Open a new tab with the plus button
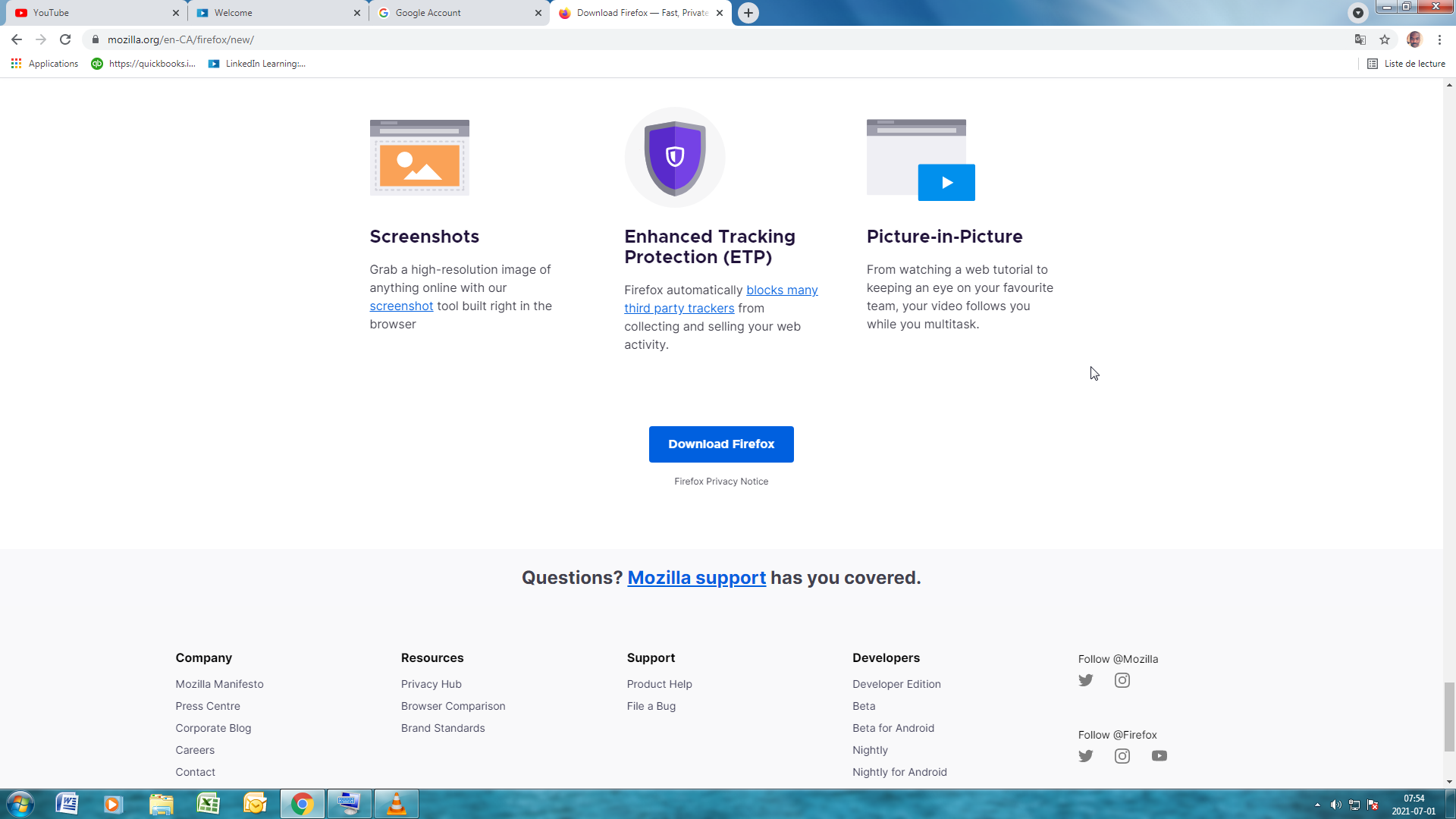The image size is (1456, 819). click(748, 13)
